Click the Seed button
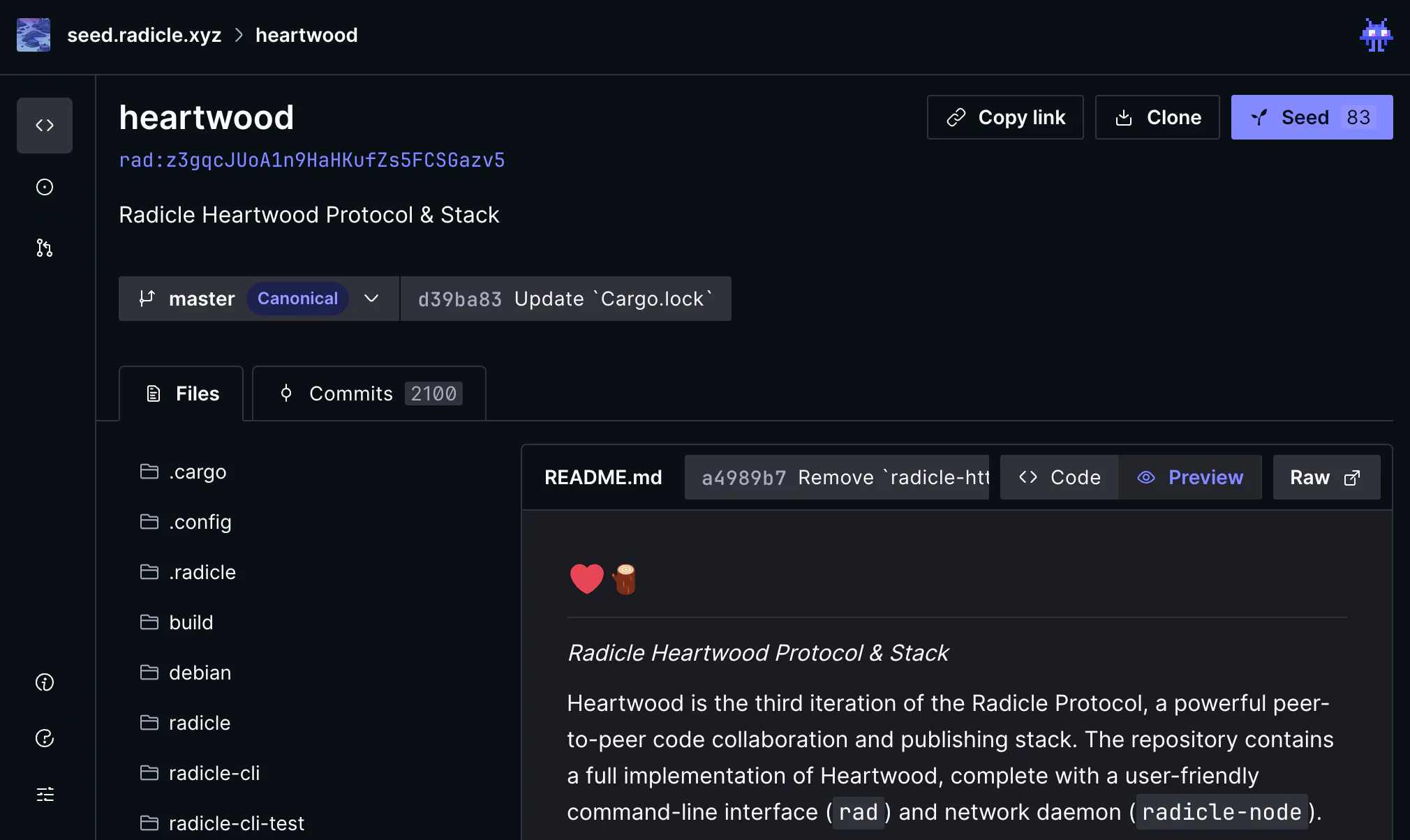Screen dimensions: 1410x840 coord(1312,117)
